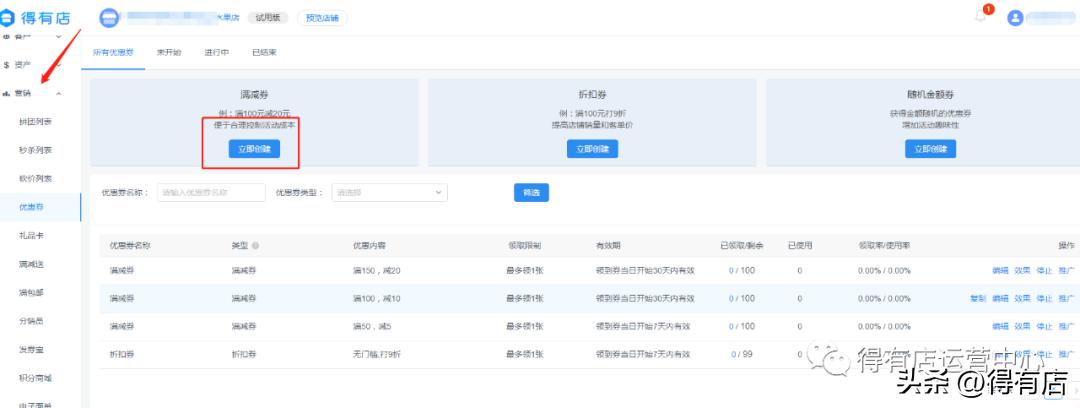Click 效果 for the 满50,减5 coupon
The height and width of the screenshot is (408, 1080).
pyautogui.click(x=1022, y=326)
